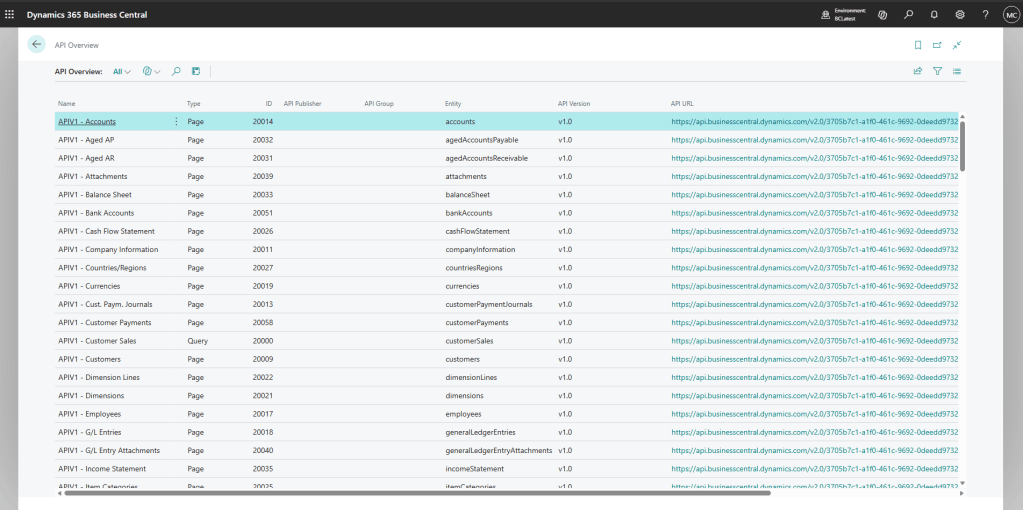Select the APIV1 - Attachments row
Image resolution: width=1023 pixels, height=510 pixels.
point(506,176)
